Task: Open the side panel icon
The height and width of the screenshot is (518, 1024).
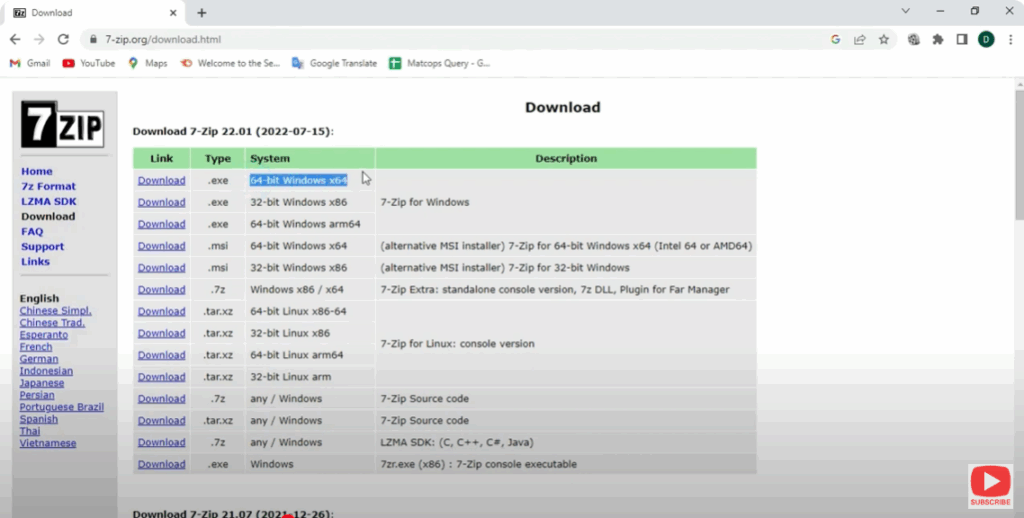Action: [962, 39]
